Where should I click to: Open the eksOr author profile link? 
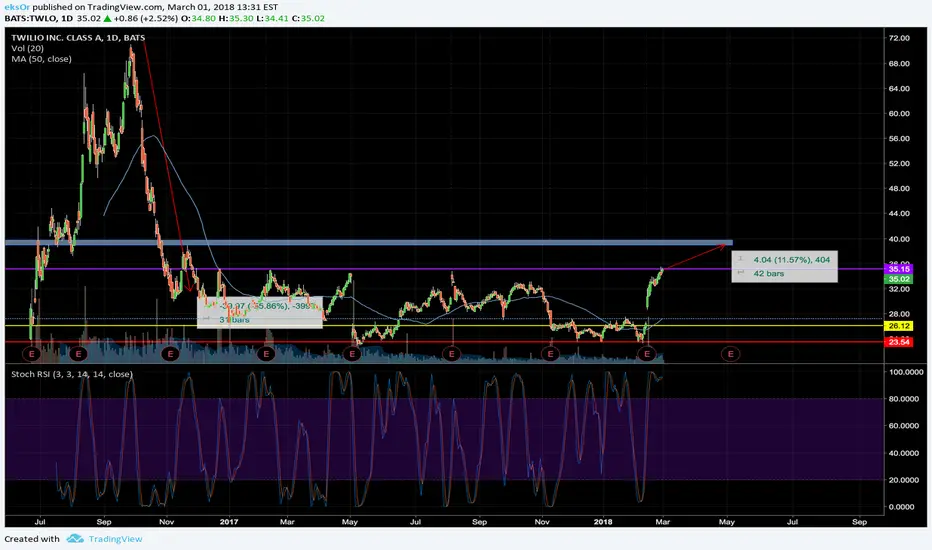pos(17,7)
